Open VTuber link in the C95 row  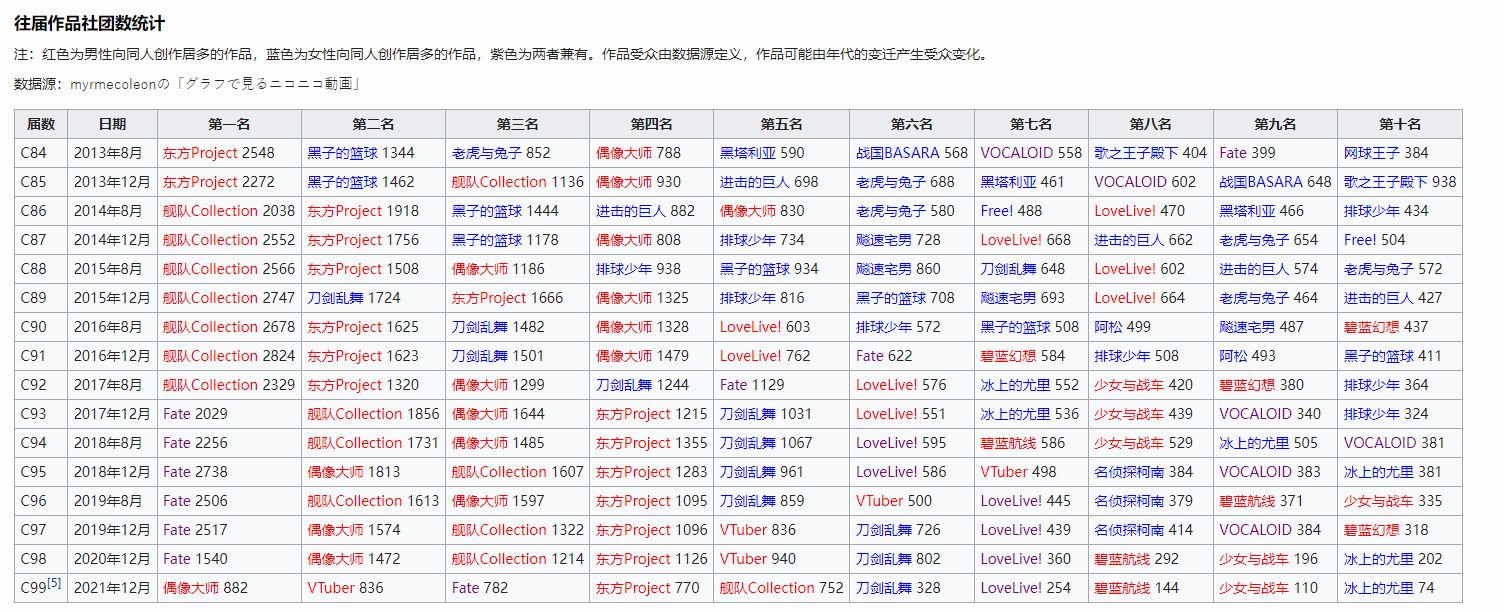point(1004,472)
